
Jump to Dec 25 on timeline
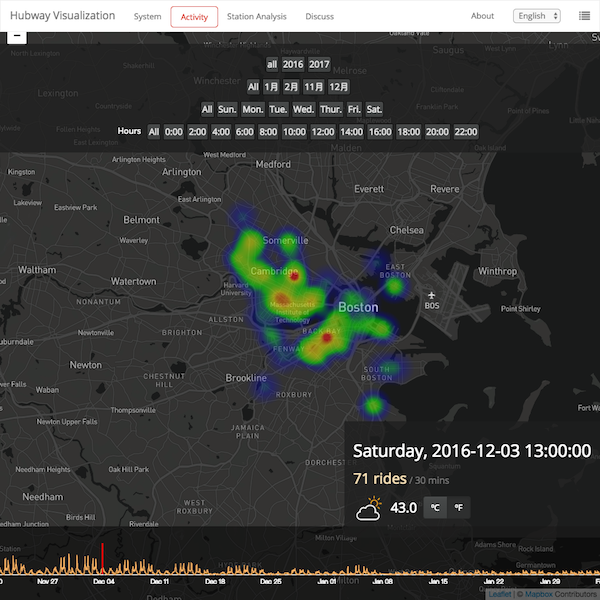click(x=271, y=581)
